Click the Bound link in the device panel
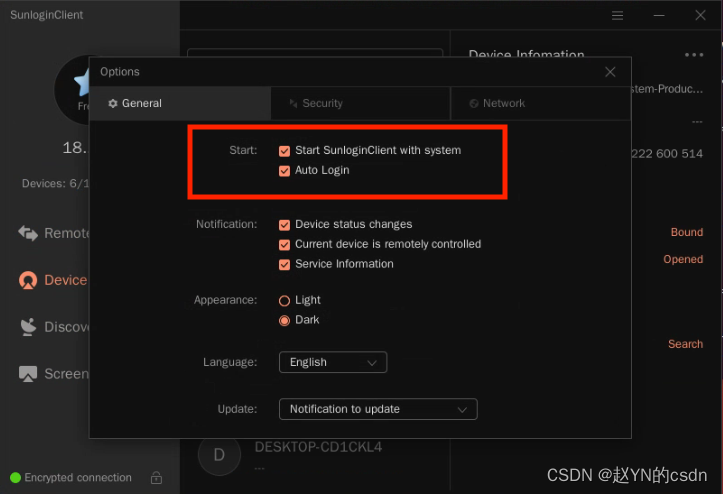Screen dimensions: 723x494 pos(687,232)
